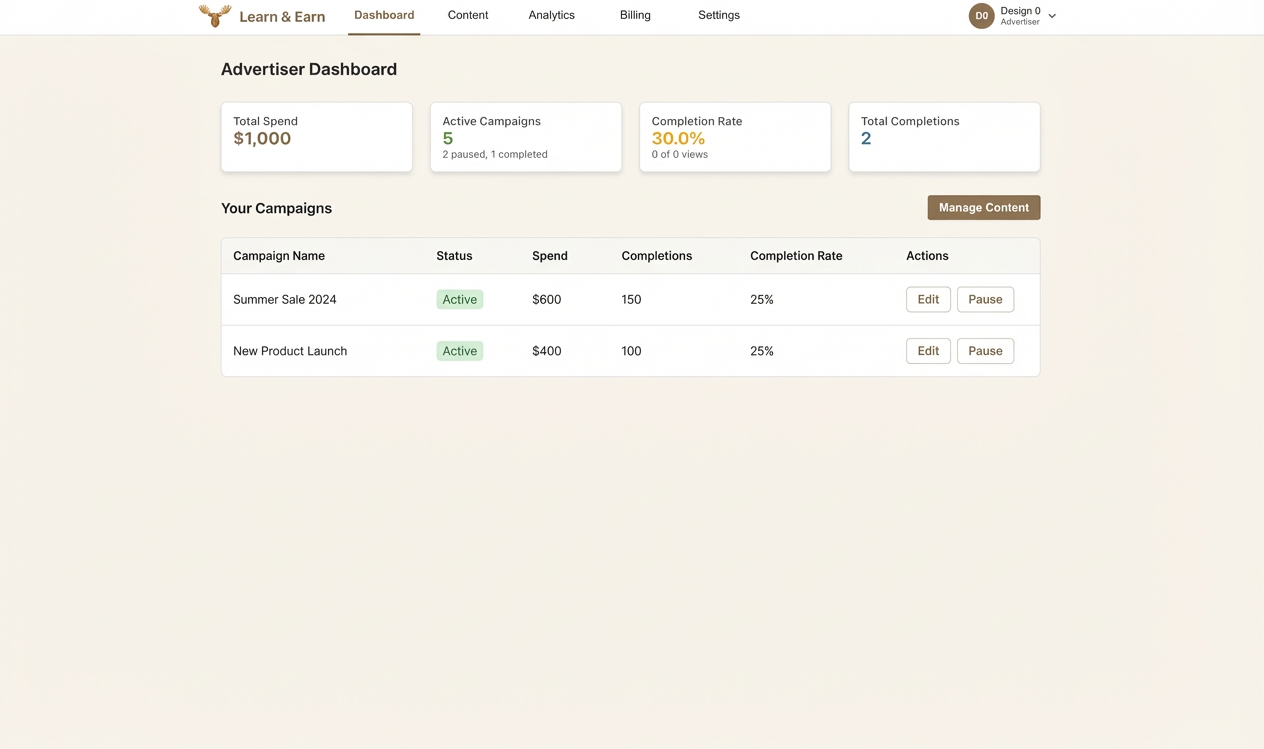Open the Total Completions card
This screenshot has width=1264, height=749.
coord(943,137)
